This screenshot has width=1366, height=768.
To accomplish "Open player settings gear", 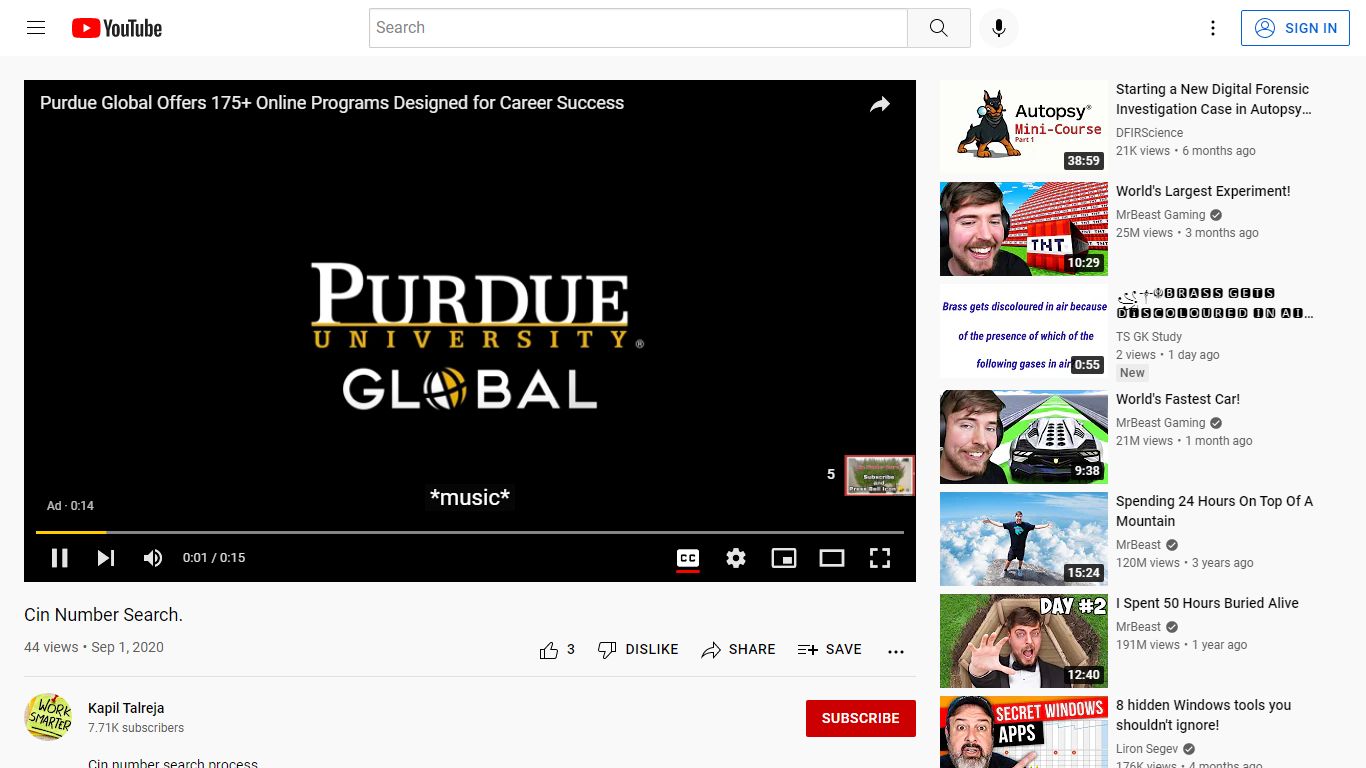I will pyautogui.click(x=736, y=558).
